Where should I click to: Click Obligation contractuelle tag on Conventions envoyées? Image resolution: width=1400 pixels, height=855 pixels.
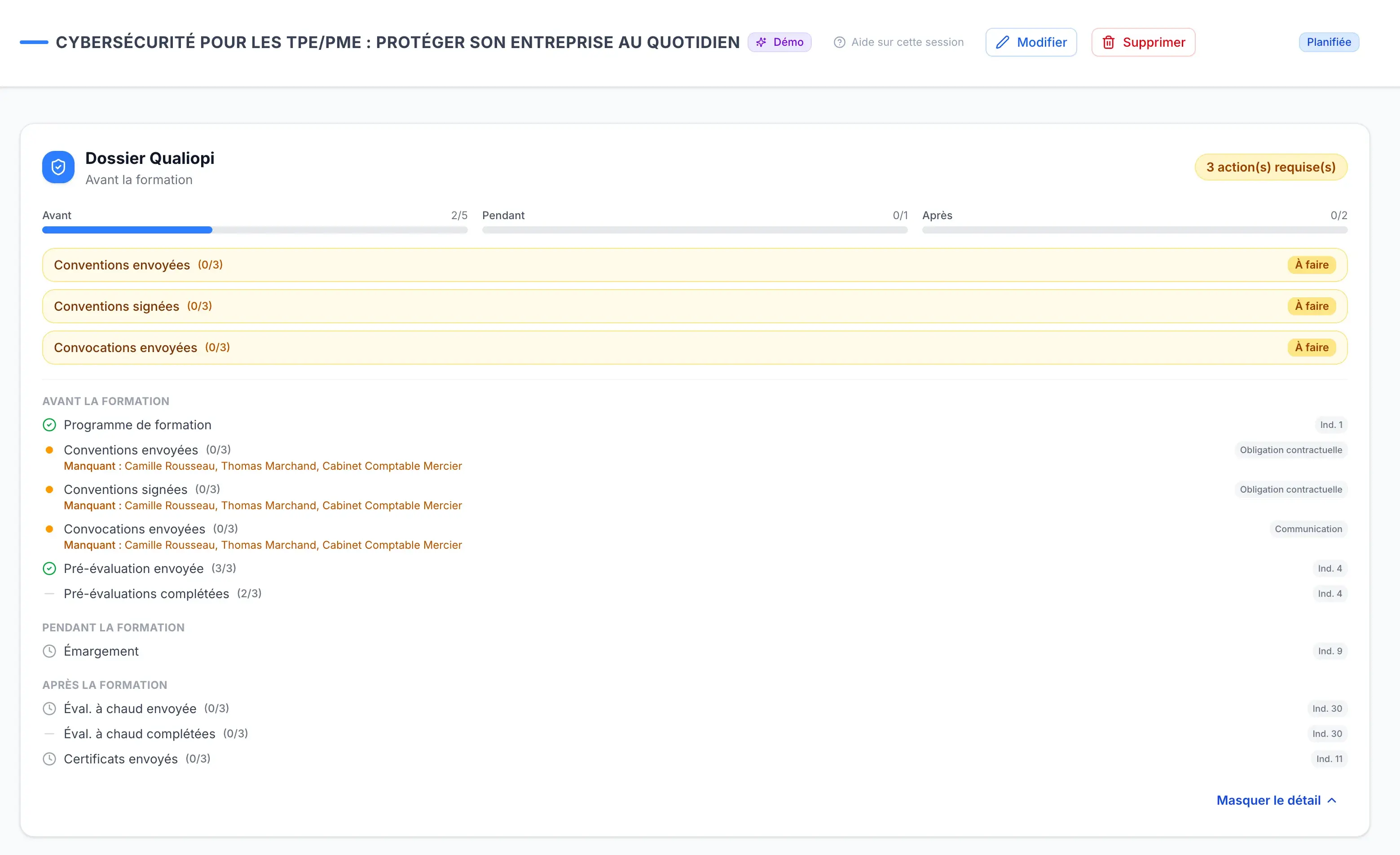coord(1291,450)
